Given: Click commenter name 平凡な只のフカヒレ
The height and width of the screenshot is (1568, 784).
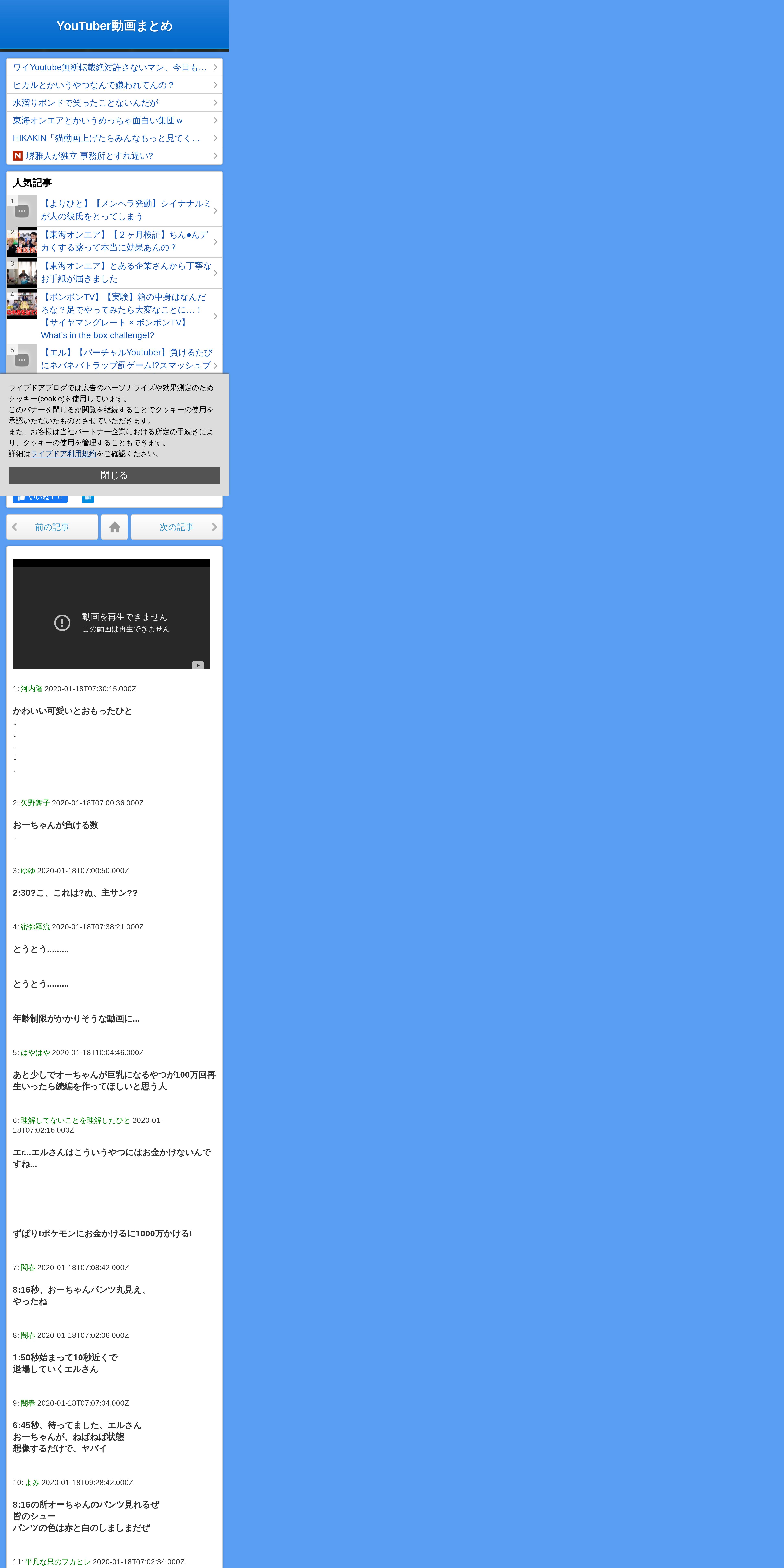Looking at the screenshot, I should tap(58, 1562).
